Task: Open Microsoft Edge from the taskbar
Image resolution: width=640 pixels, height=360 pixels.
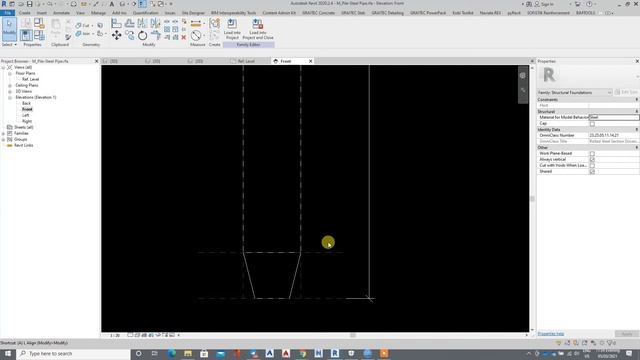Action: click(171, 353)
